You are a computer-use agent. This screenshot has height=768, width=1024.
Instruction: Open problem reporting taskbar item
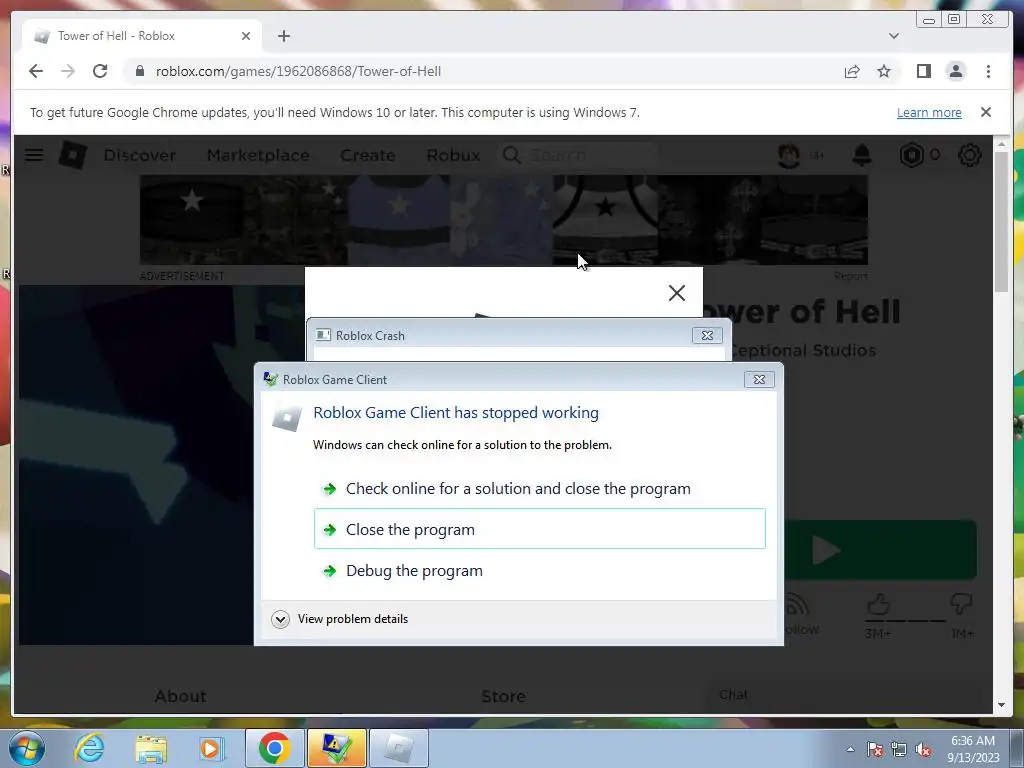click(336, 748)
